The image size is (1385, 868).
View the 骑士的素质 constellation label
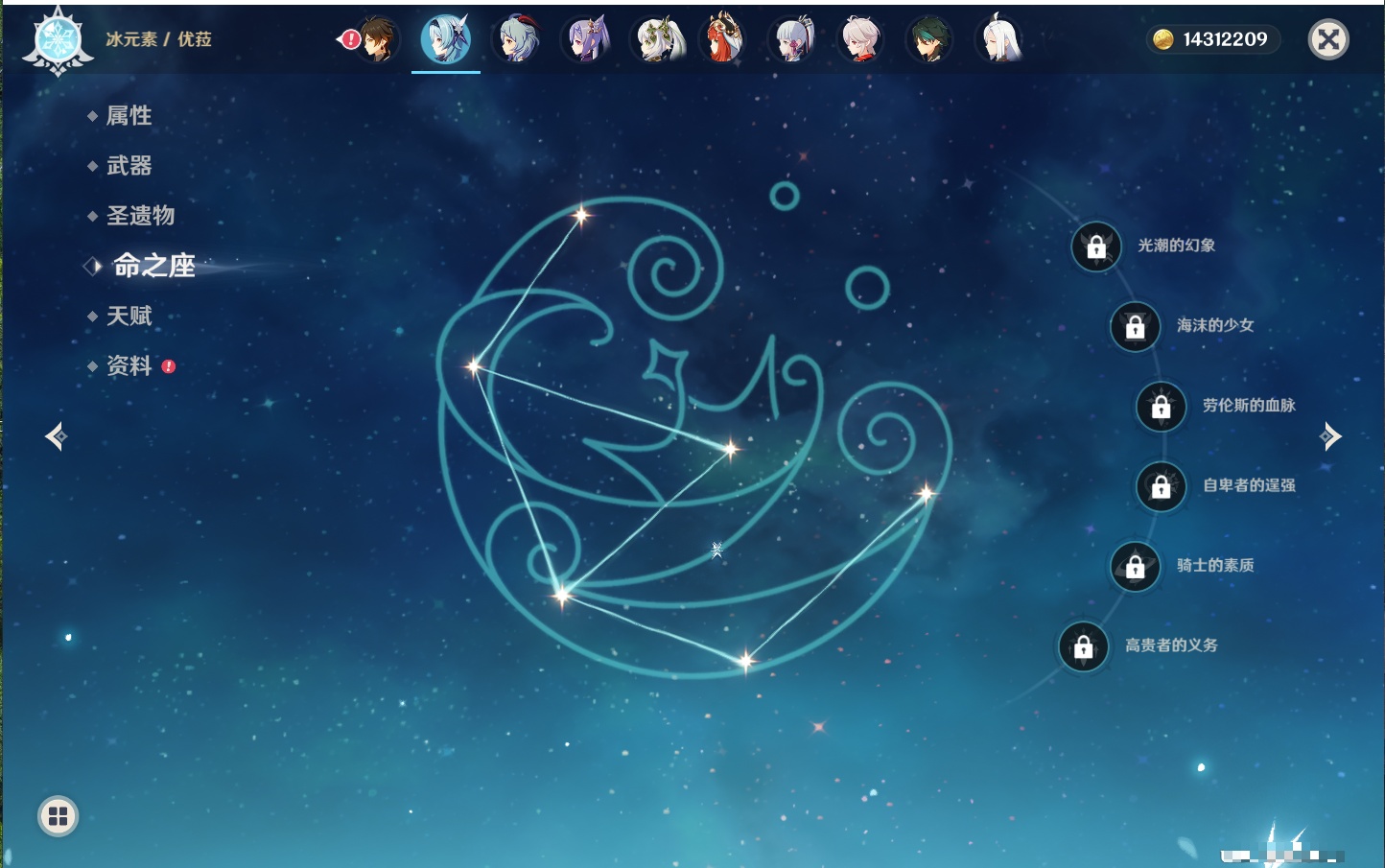point(1215,565)
